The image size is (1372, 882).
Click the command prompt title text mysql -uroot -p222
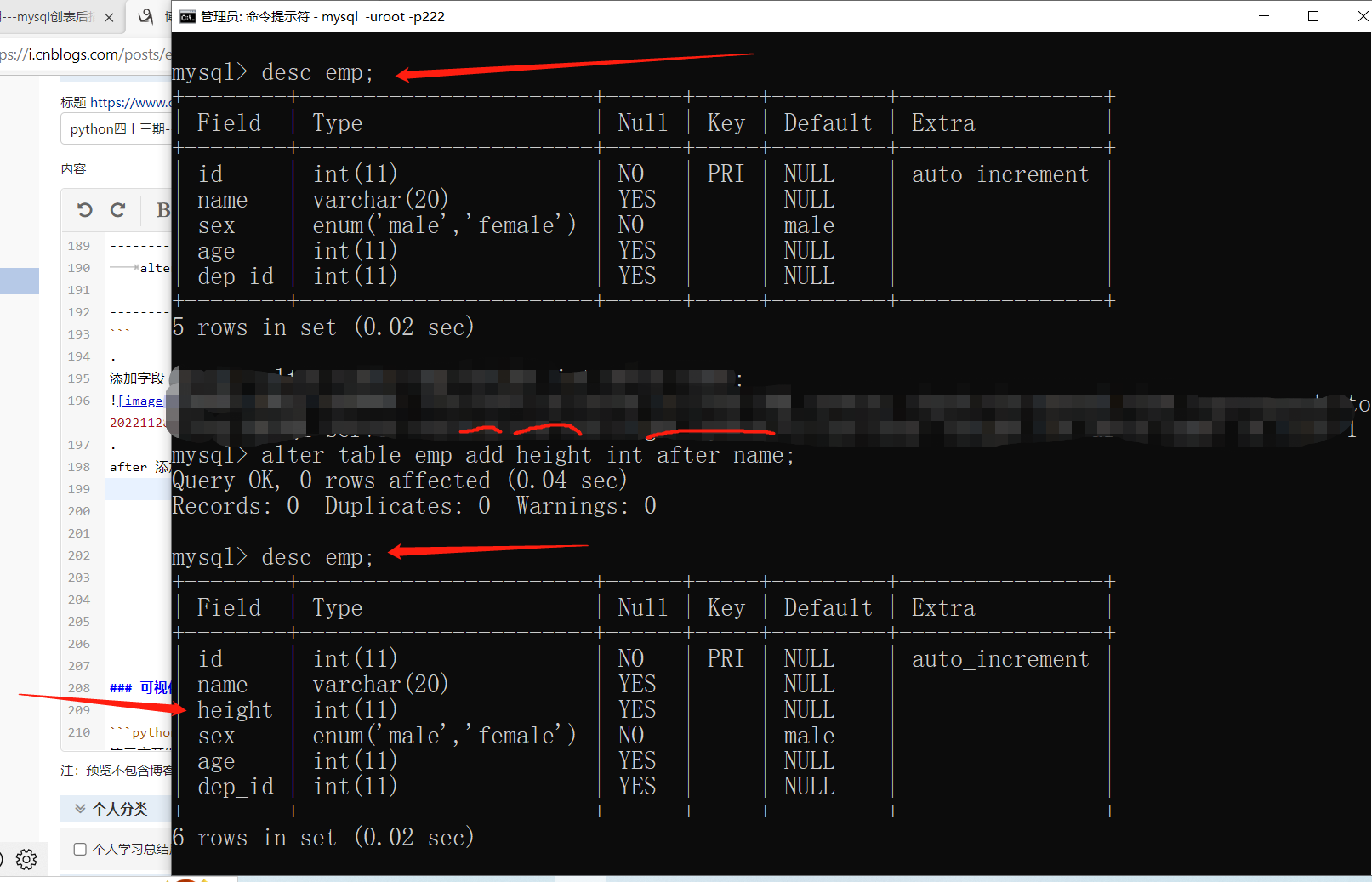point(383,17)
